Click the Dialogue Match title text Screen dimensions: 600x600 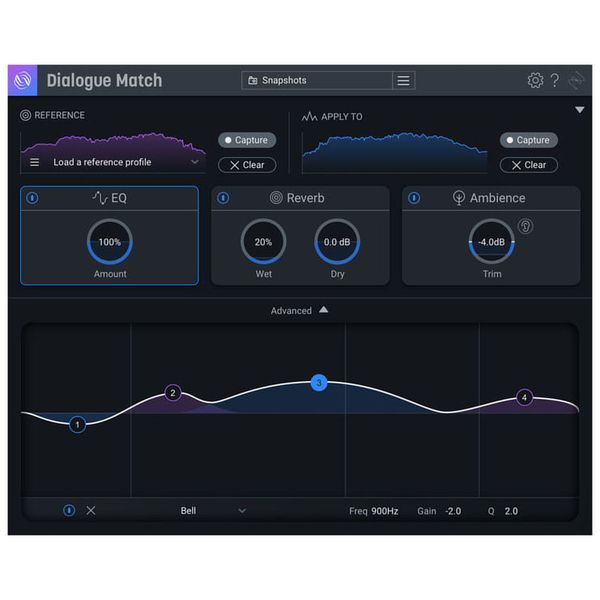[x=104, y=81]
